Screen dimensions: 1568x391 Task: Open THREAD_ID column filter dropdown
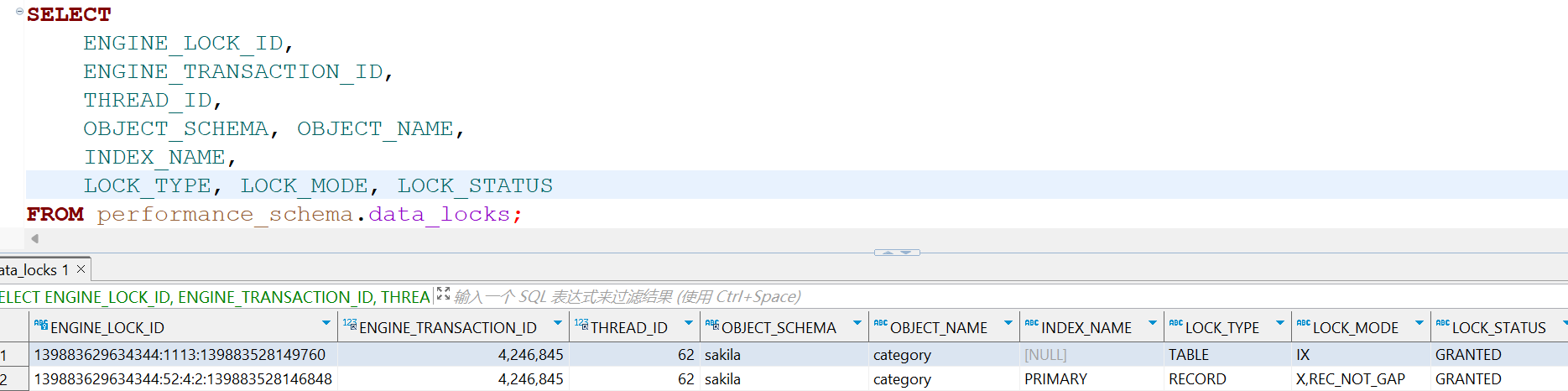[x=689, y=323]
